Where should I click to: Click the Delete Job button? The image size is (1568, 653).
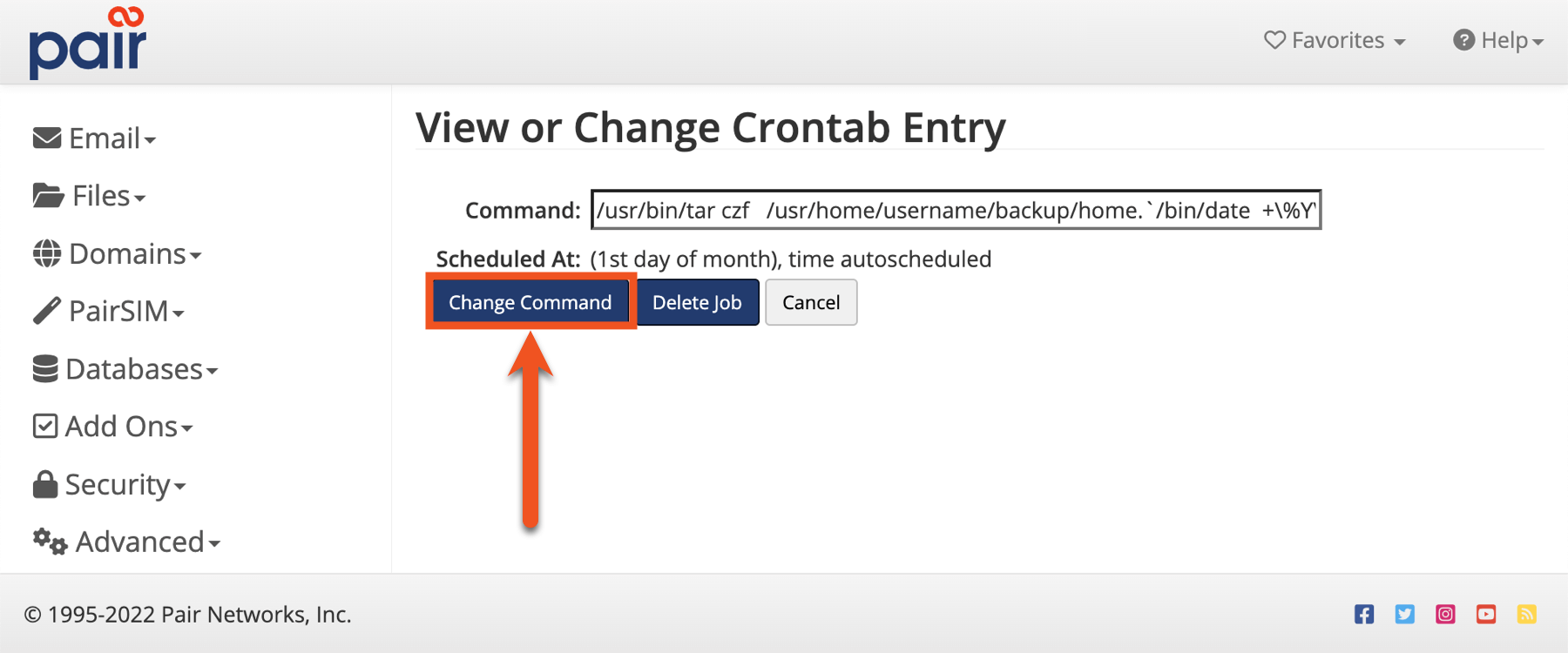tap(697, 302)
